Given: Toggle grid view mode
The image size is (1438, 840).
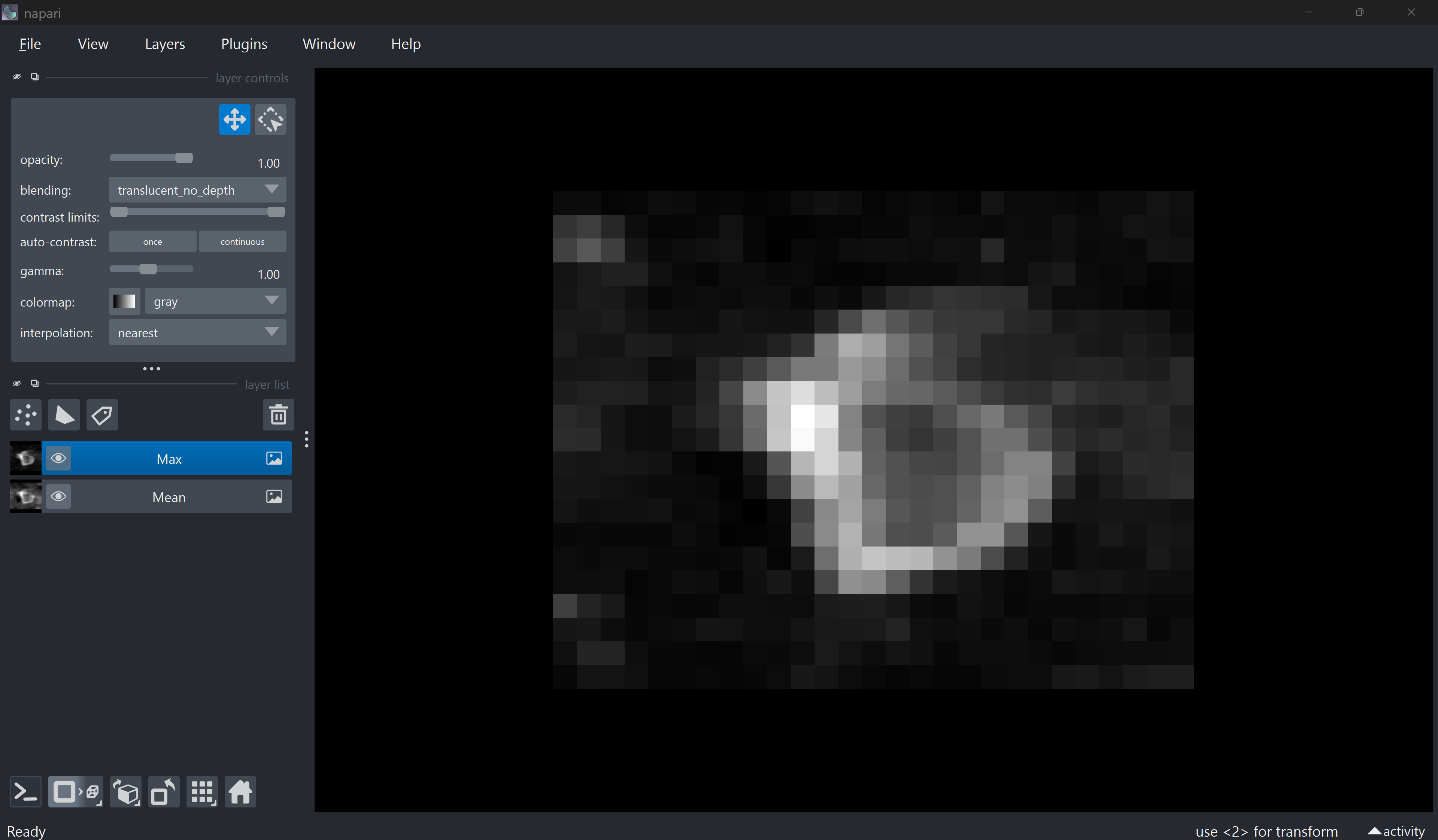Looking at the screenshot, I should 203,792.
